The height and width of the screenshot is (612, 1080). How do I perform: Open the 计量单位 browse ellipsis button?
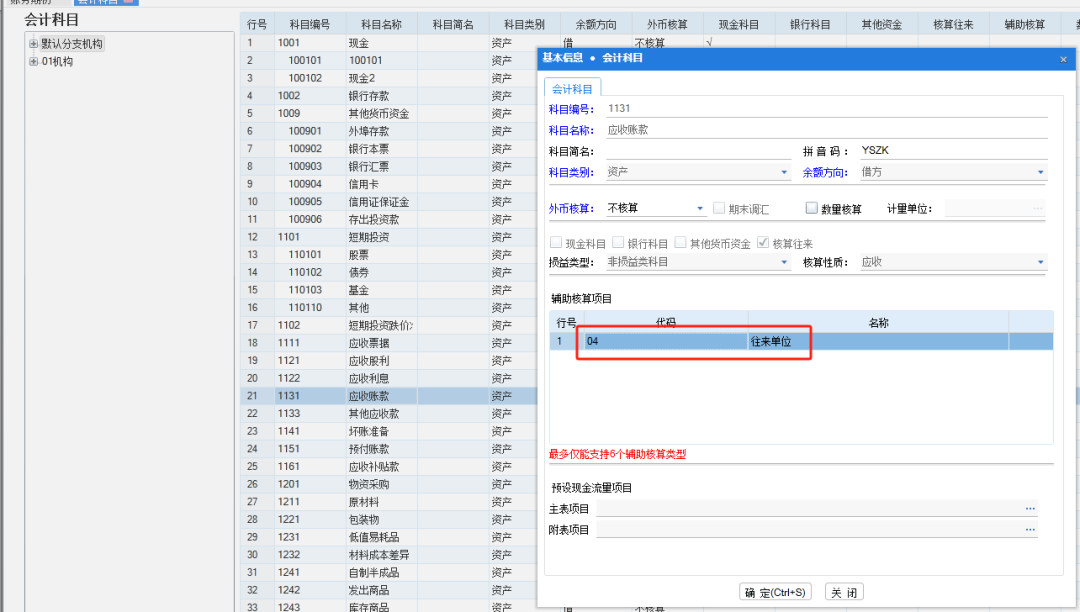pos(1038,209)
